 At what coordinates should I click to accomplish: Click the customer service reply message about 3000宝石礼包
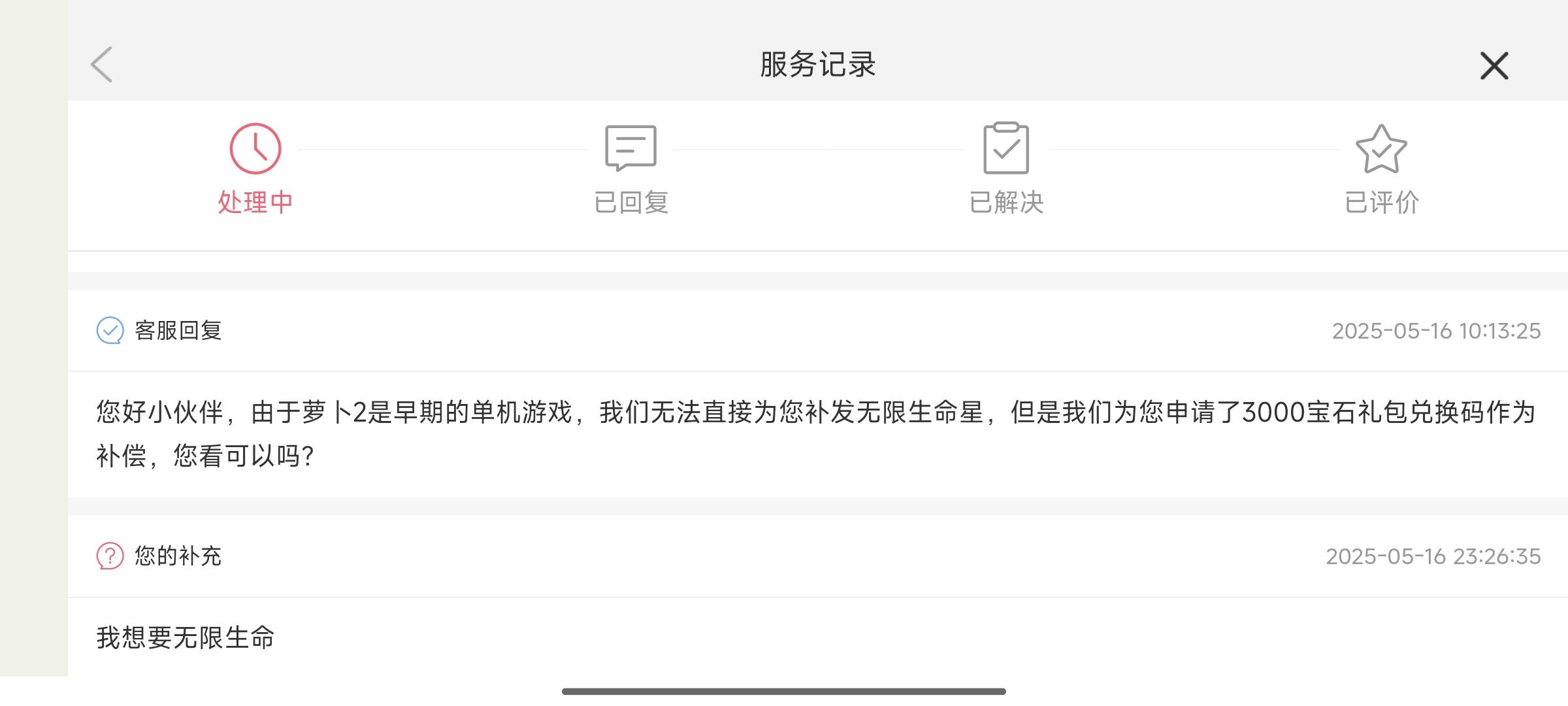(815, 434)
